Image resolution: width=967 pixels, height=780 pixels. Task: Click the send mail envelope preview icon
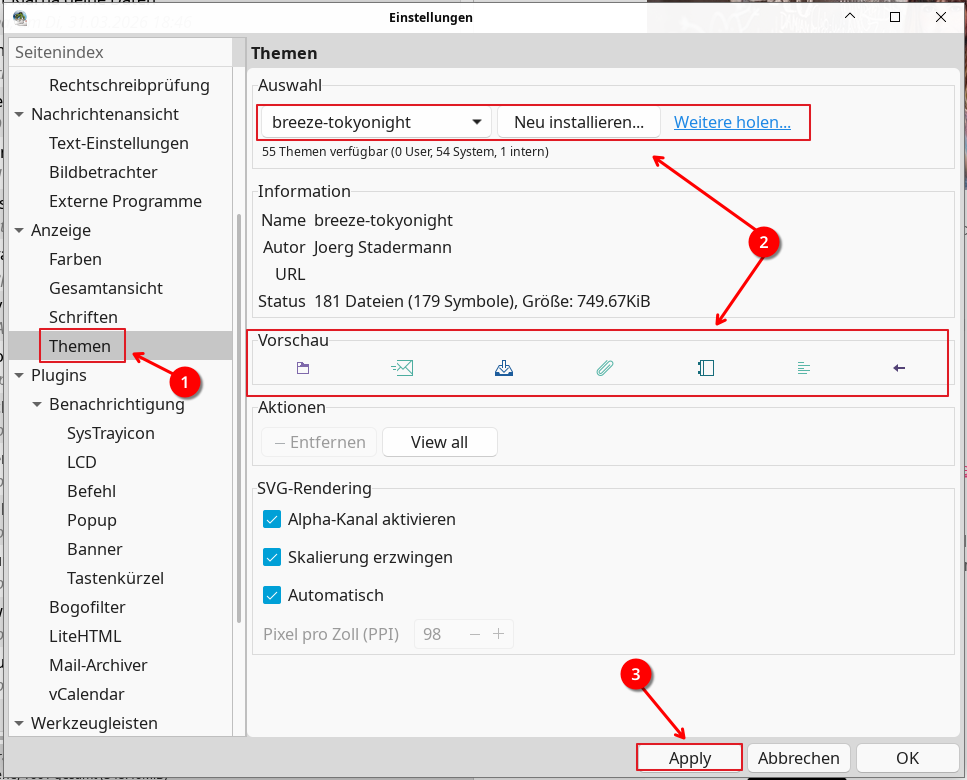click(x=401, y=368)
